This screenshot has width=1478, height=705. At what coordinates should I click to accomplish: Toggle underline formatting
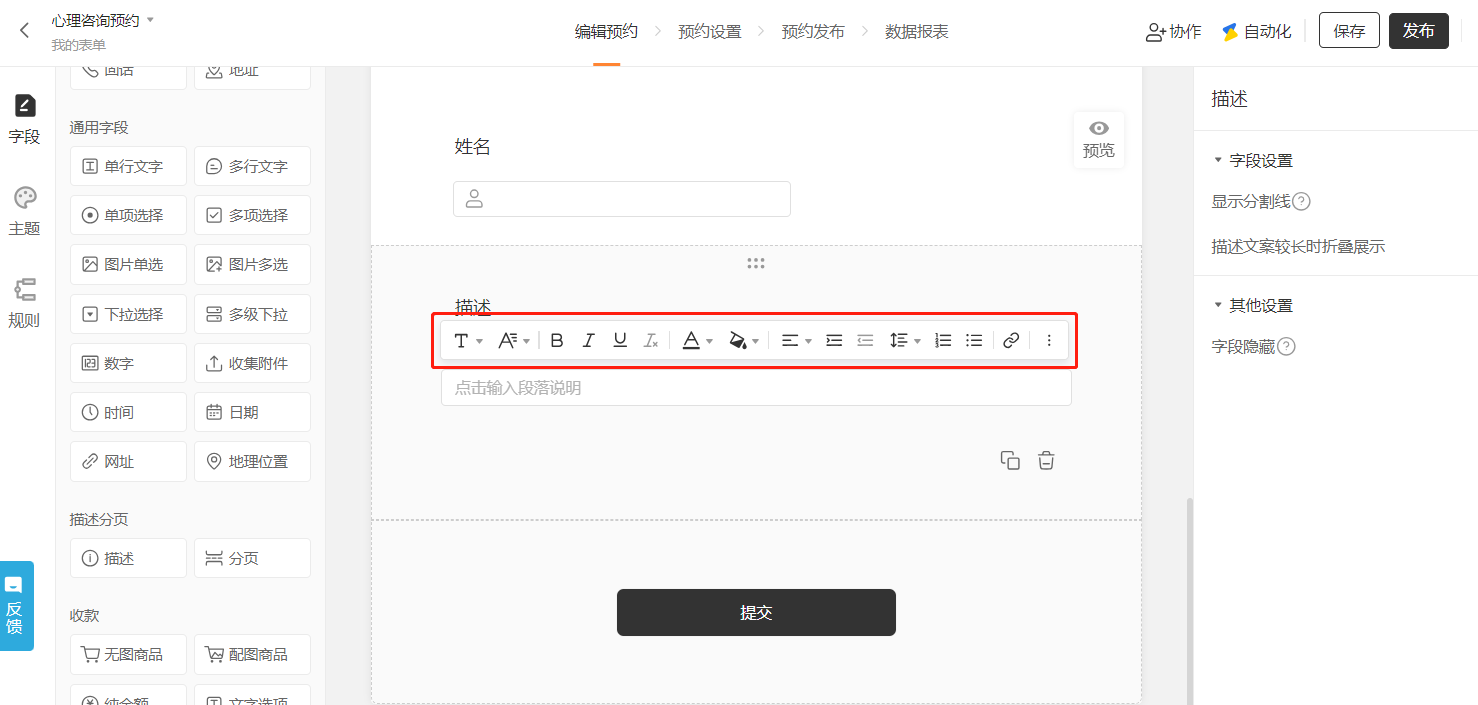point(620,341)
